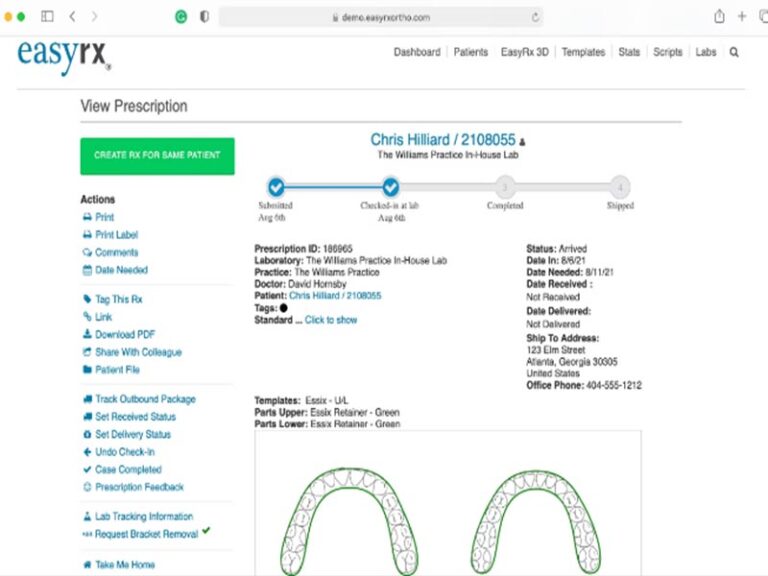Click the Share With Colleague share icon
The height and width of the screenshot is (576, 768).
coord(87,352)
